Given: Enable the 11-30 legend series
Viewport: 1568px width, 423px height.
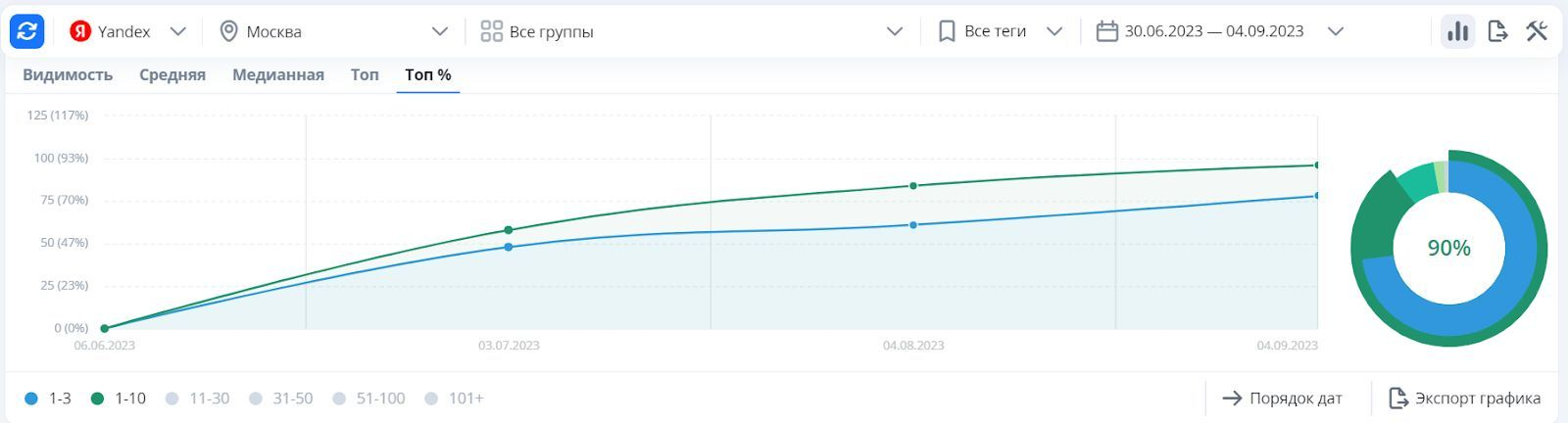Looking at the screenshot, I should [x=197, y=399].
